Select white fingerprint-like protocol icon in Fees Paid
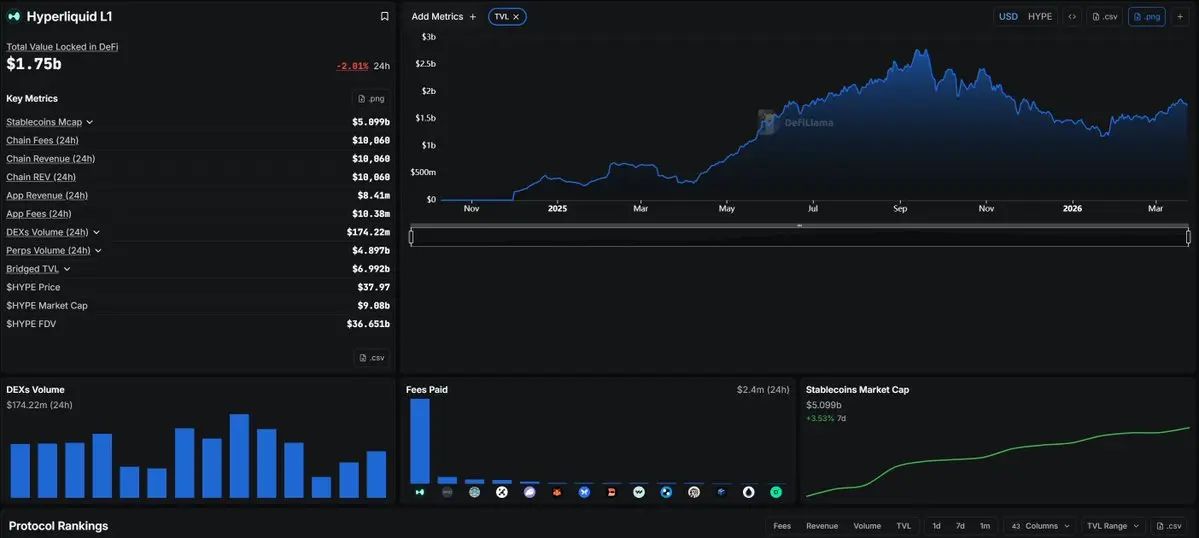 pos(694,493)
